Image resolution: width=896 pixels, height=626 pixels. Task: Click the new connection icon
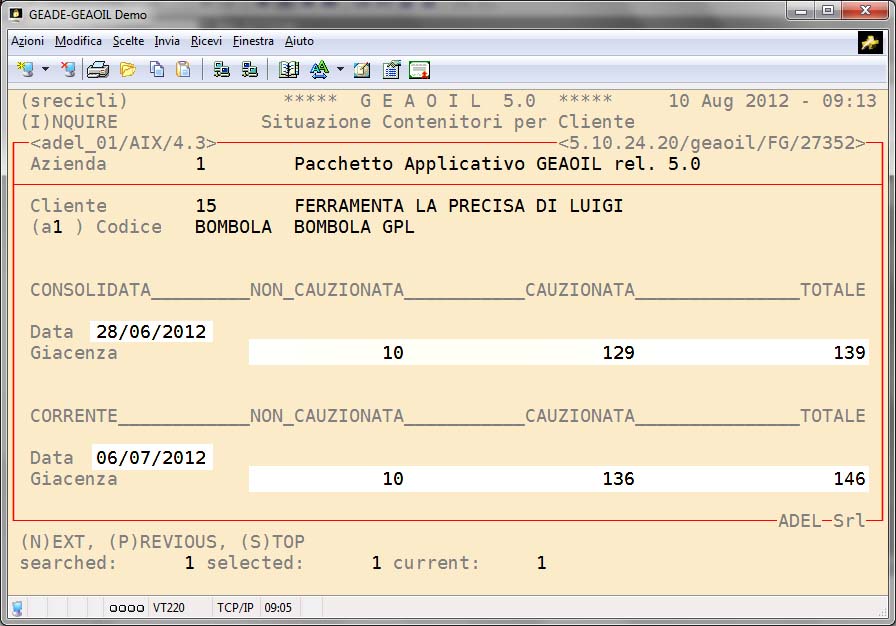pyautogui.click(x=26, y=70)
